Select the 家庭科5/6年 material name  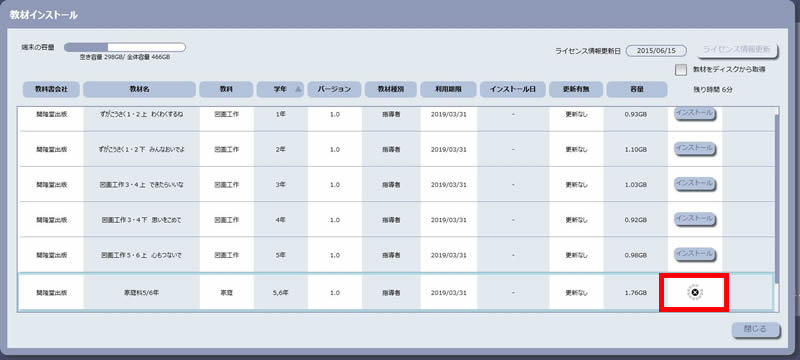click(141, 293)
